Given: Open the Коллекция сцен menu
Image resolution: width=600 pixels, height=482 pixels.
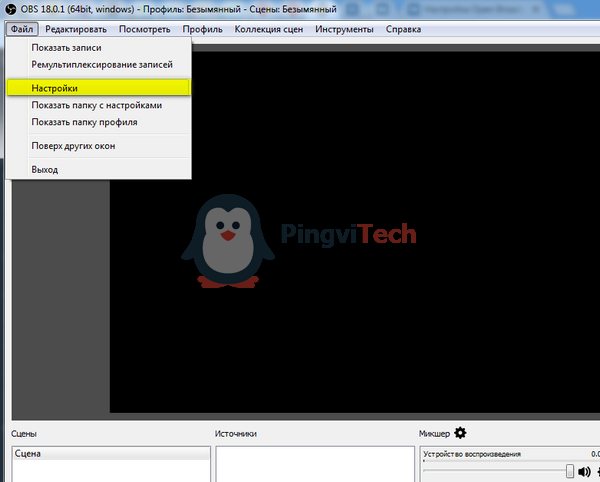Looking at the screenshot, I should click(x=269, y=29).
